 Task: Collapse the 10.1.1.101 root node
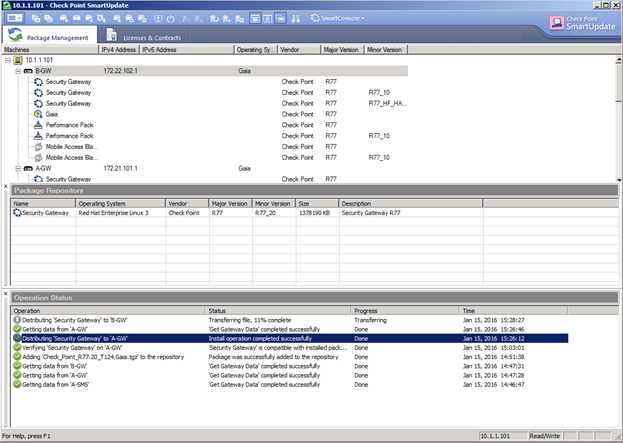[8, 60]
